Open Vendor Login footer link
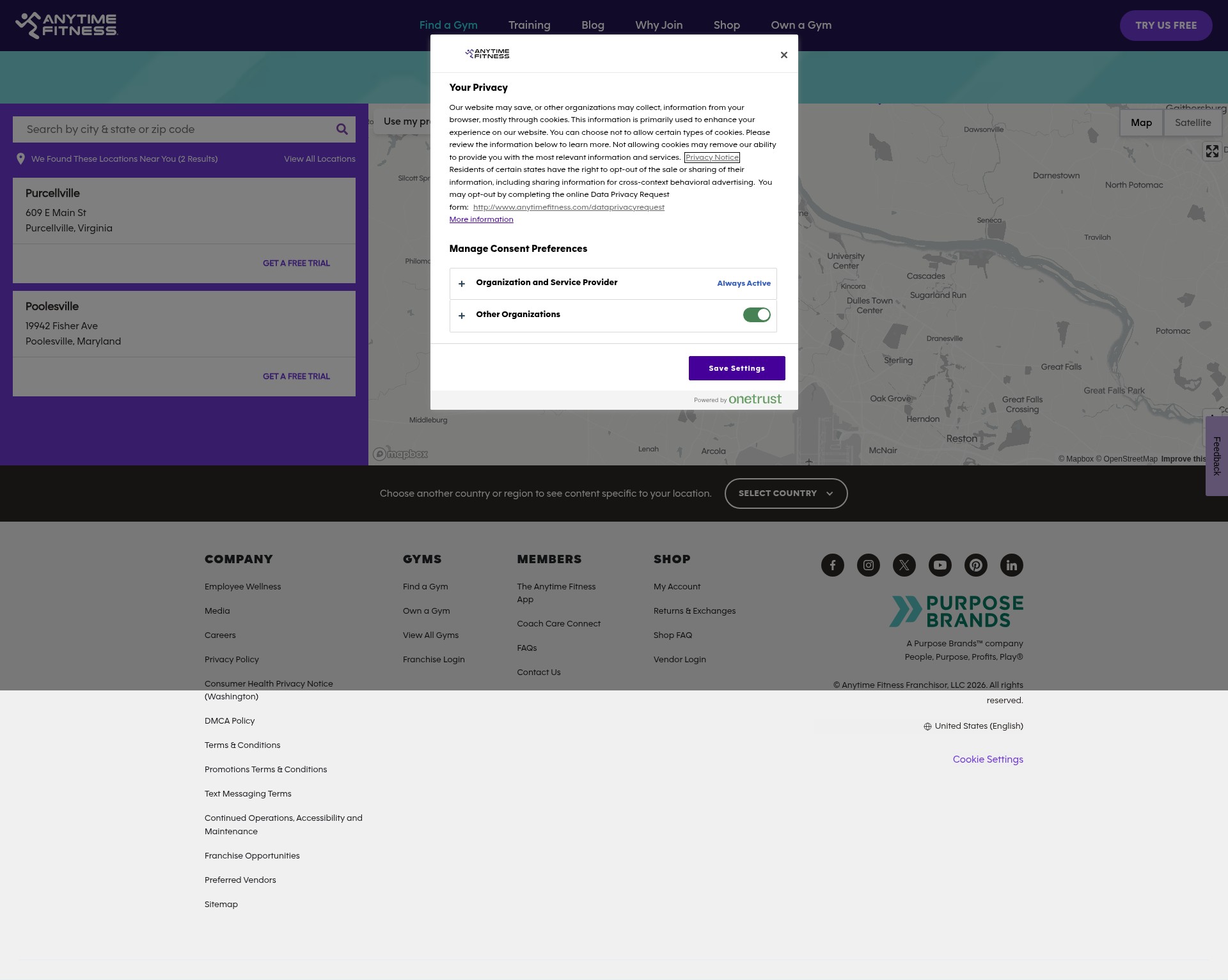1228x980 pixels. (x=680, y=660)
